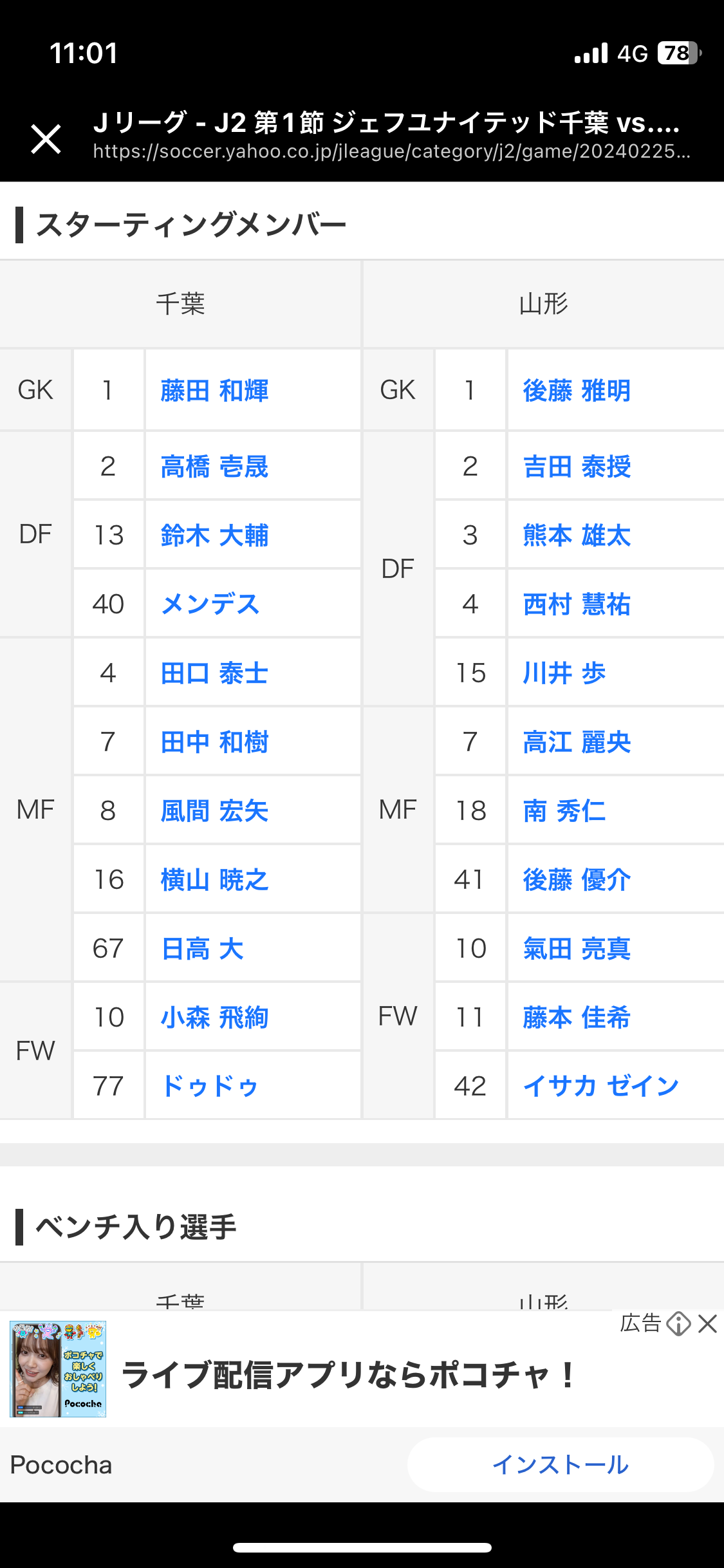The height and width of the screenshot is (1568, 724).
Task: Open Yamagata goalkeeper 後藤 雅明 profile
Action: pyautogui.click(x=577, y=391)
